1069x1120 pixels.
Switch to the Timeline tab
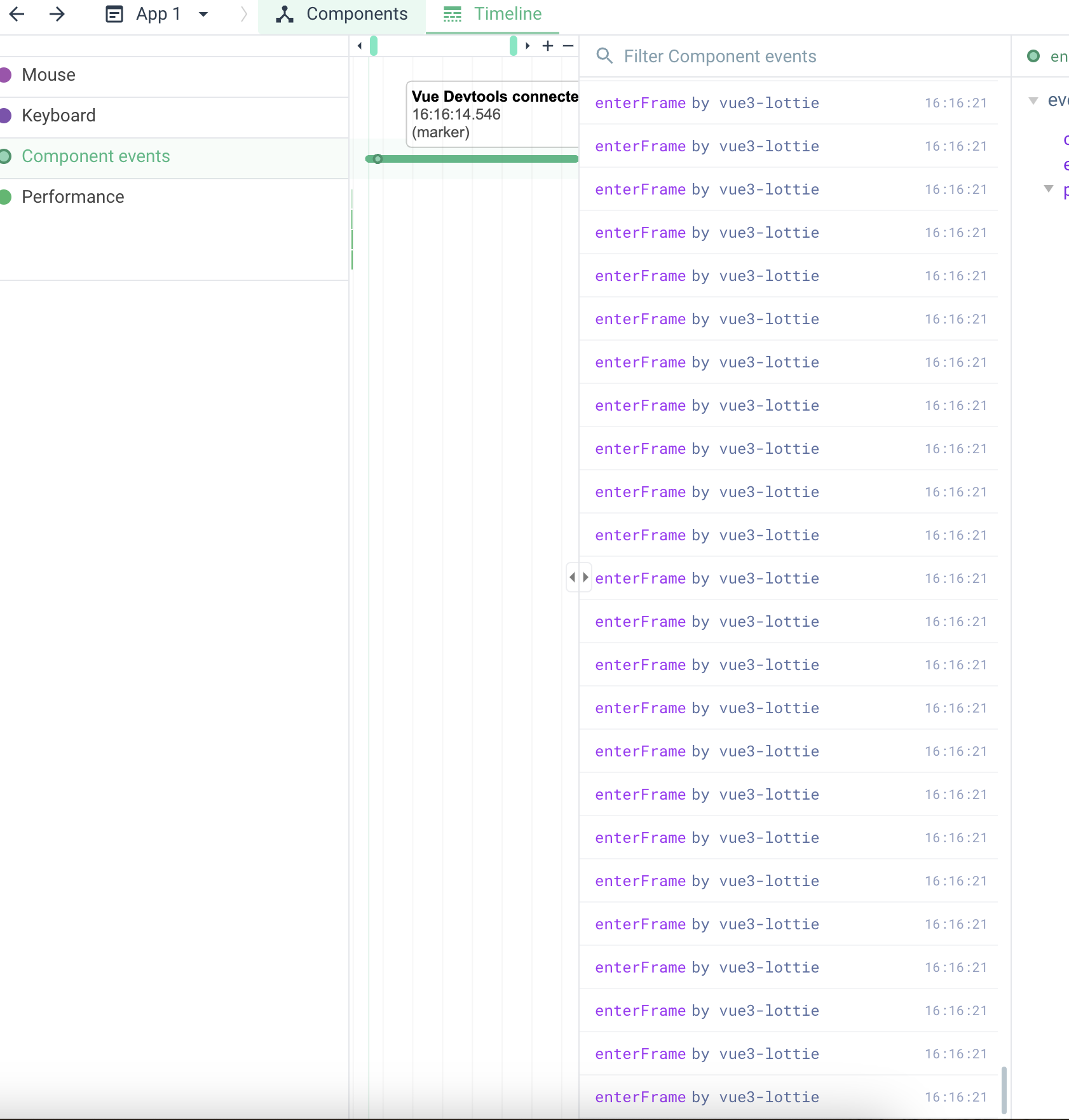[493, 13]
